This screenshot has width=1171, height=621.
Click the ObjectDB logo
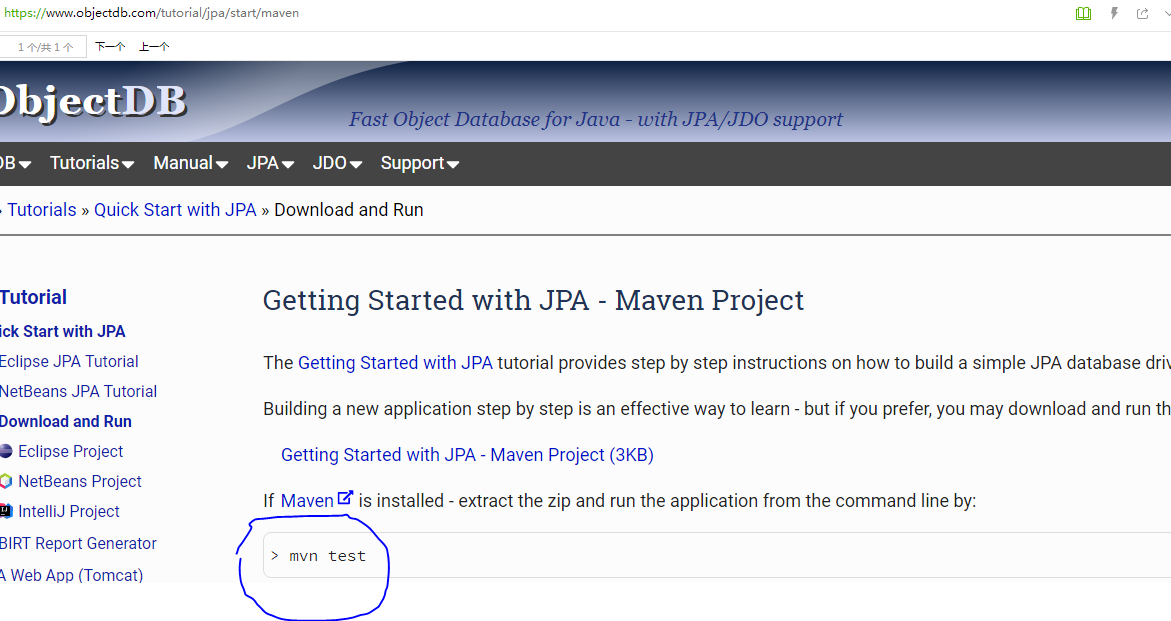[x=91, y=102]
